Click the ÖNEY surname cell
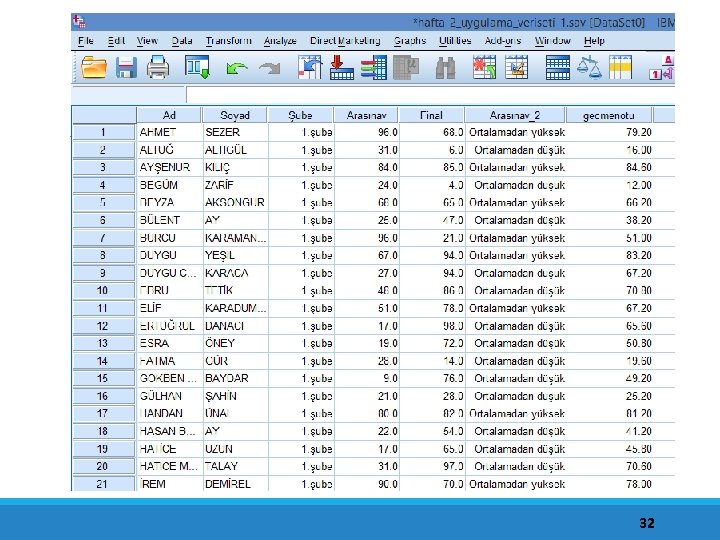Screen dimensions: 720x540 [x=235, y=343]
